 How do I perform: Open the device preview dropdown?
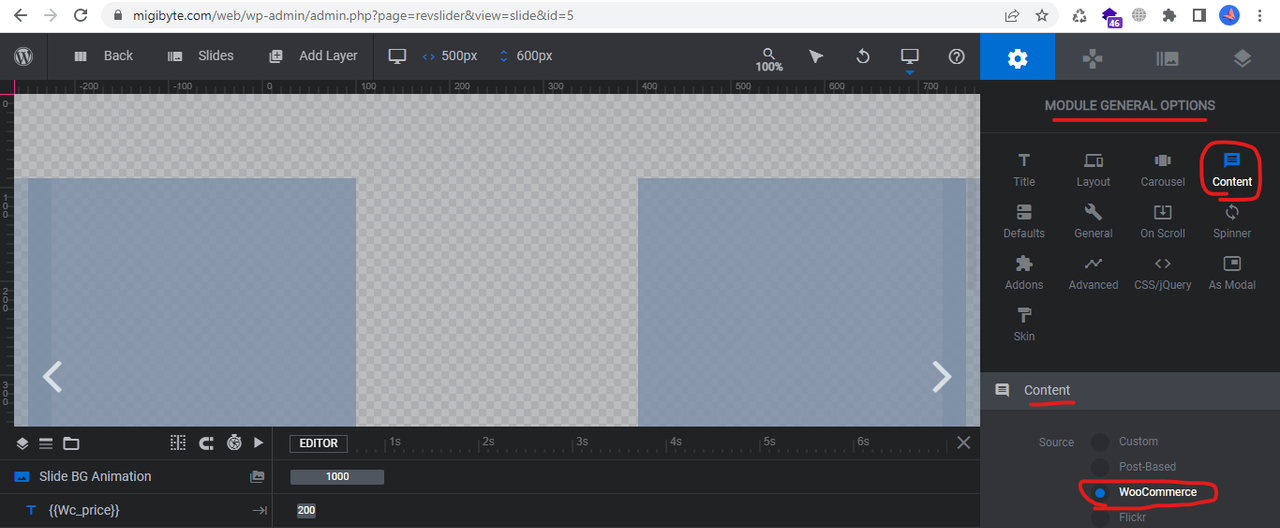pyautogui.click(x=909, y=59)
